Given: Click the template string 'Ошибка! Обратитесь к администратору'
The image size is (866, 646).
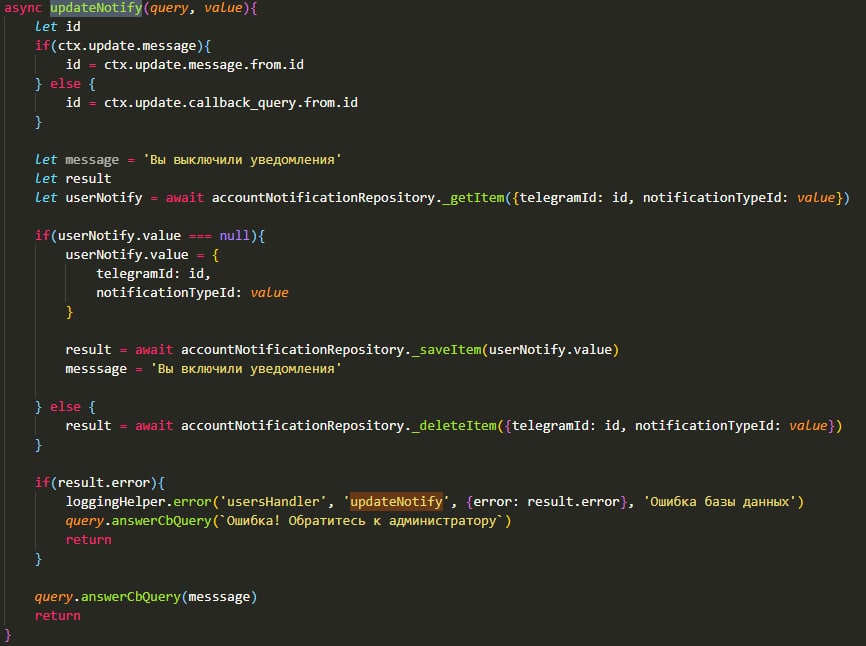Looking at the screenshot, I should [362, 521].
